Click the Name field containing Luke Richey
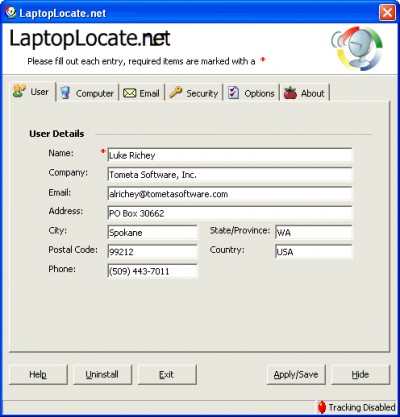The width and height of the screenshot is (400, 417). pos(230,155)
